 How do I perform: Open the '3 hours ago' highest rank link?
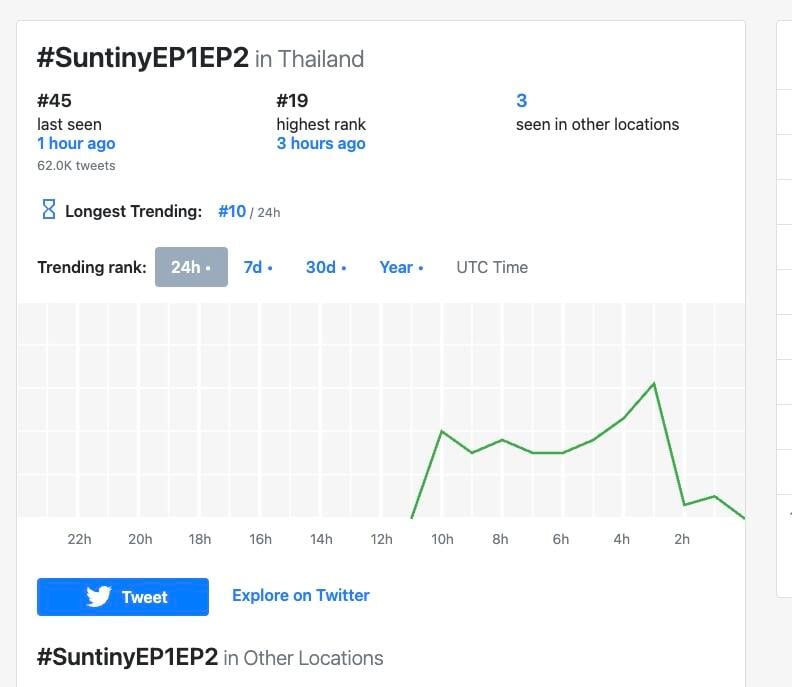pyautogui.click(x=321, y=143)
